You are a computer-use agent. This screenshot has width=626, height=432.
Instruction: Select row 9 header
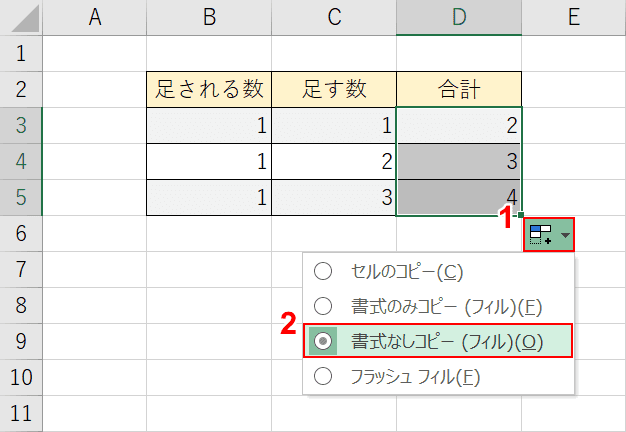click(x=21, y=341)
